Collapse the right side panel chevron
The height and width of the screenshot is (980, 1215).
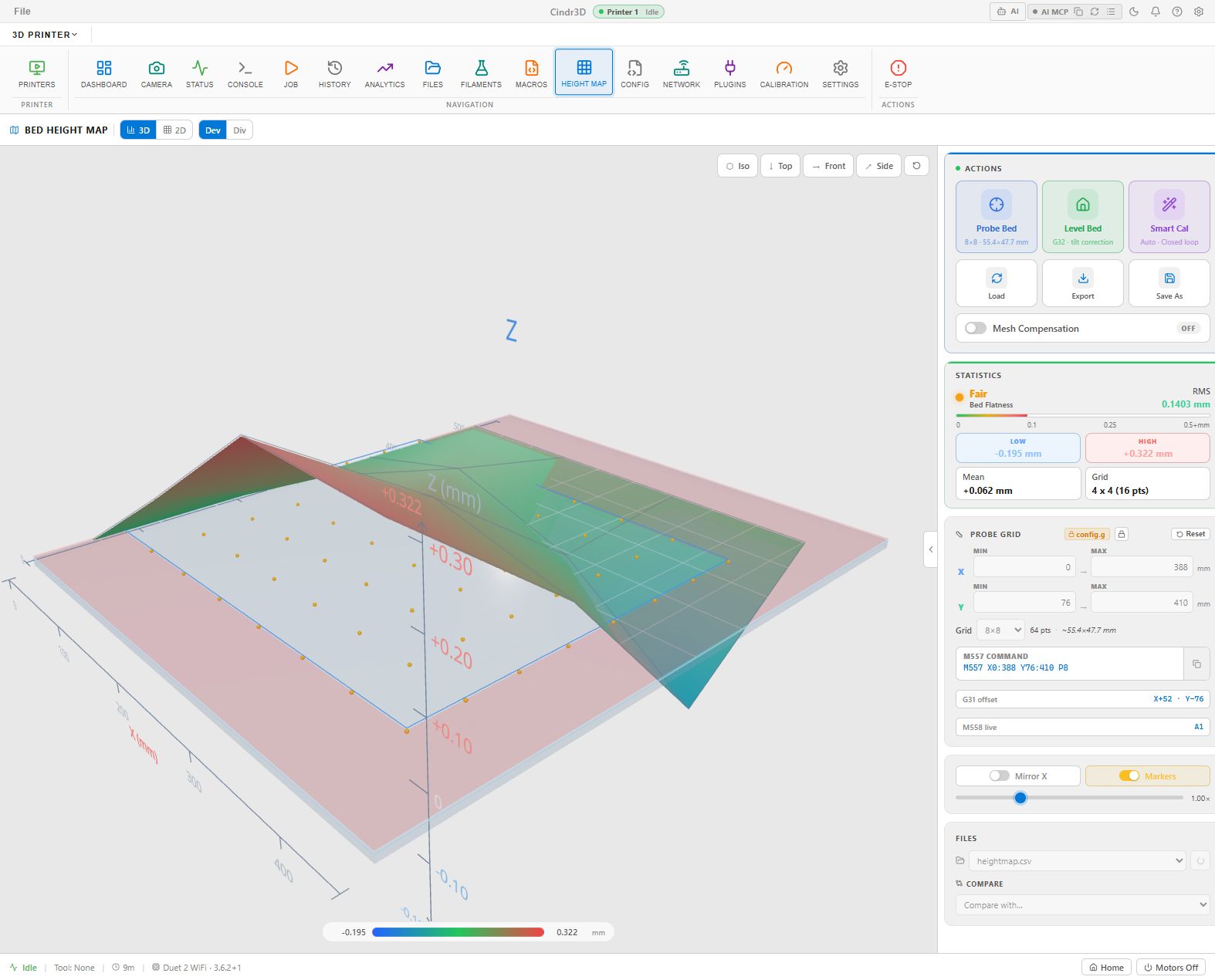[x=931, y=549]
